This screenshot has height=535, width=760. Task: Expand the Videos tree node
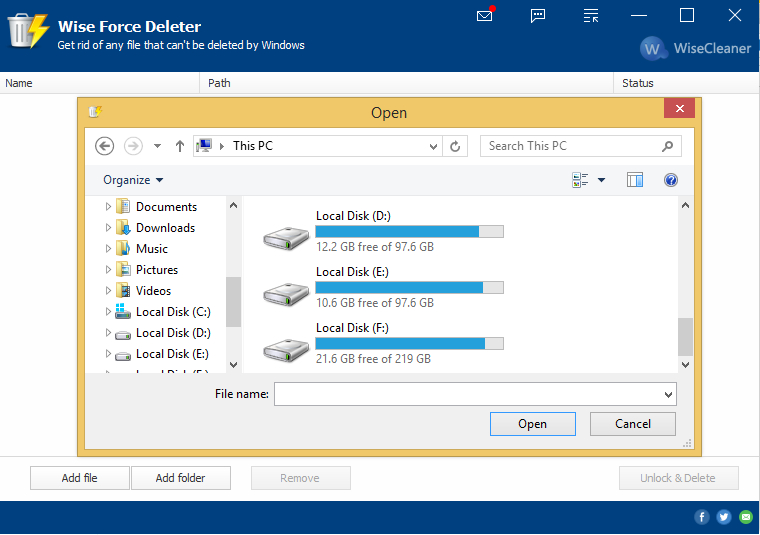click(x=108, y=290)
